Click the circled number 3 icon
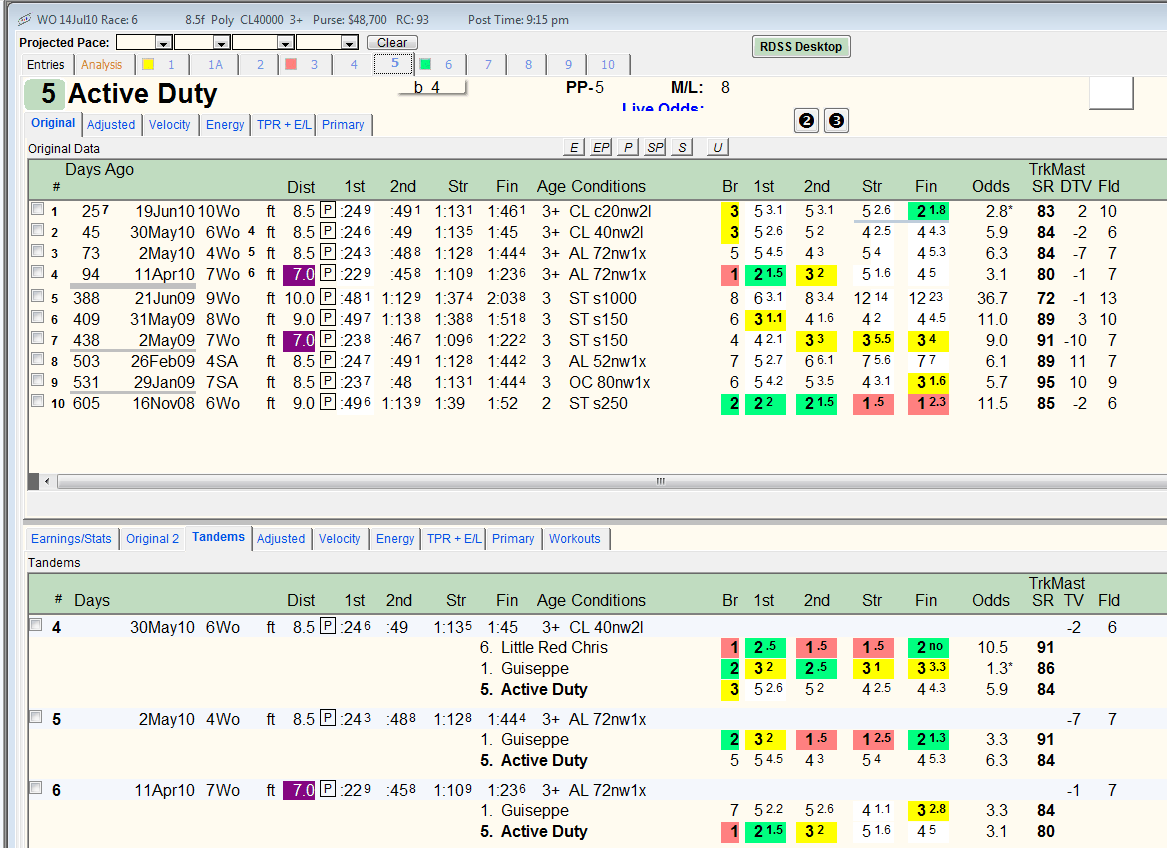1167x848 pixels. 837,121
